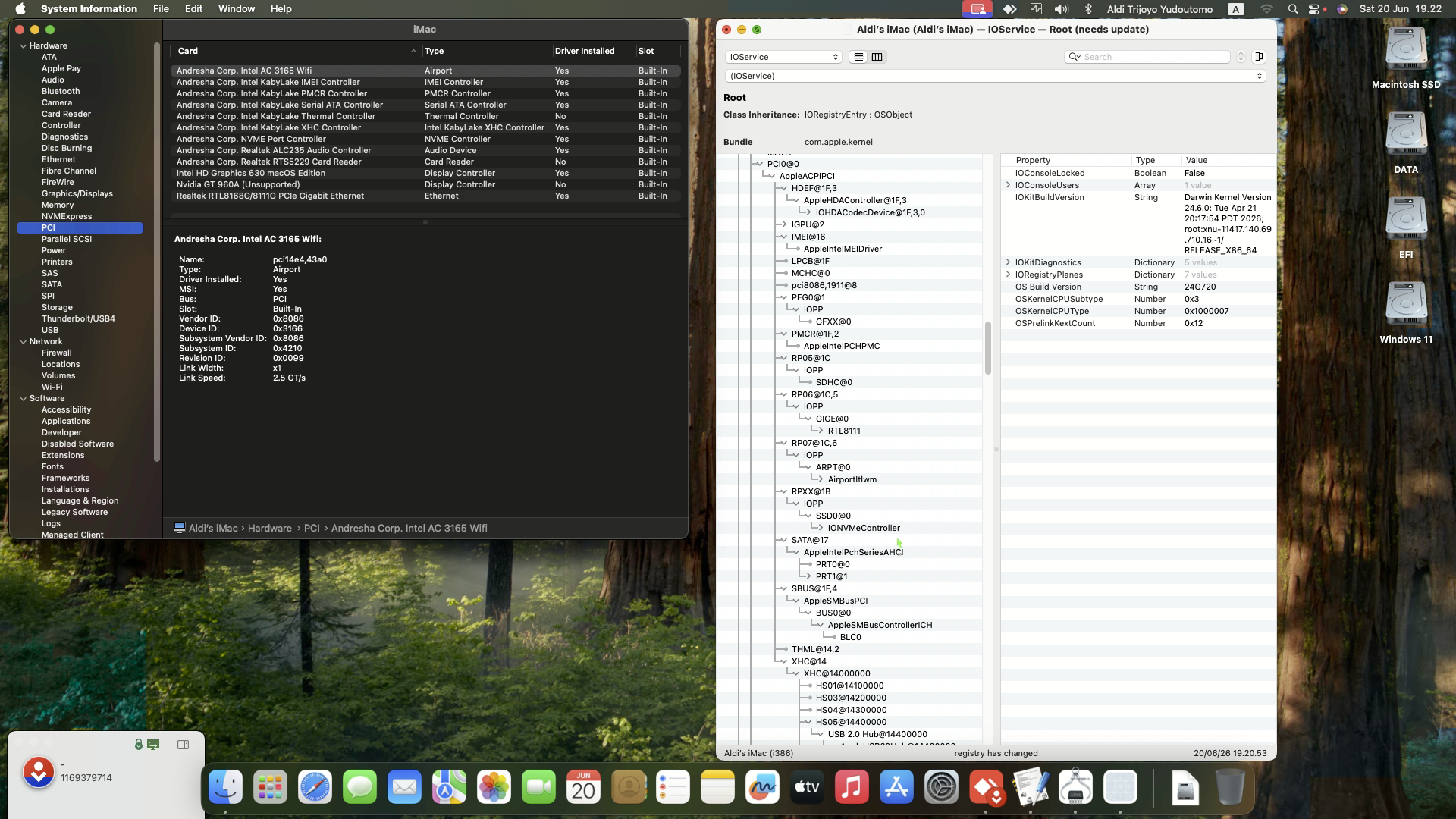Screen dimensions: 1456x819
Task: Click the registry tree vertical scrollbar
Action: (x=987, y=347)
